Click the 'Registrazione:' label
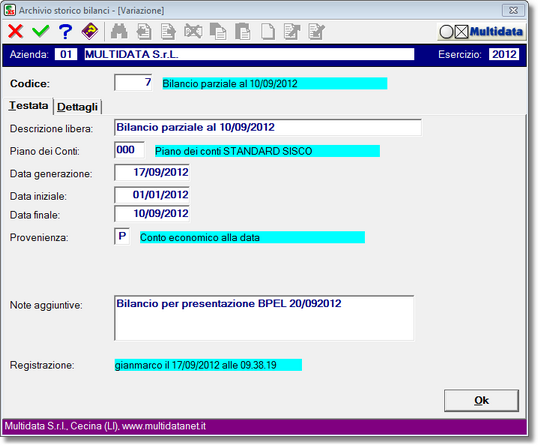The image size is (538, 446). click(42, 365)
